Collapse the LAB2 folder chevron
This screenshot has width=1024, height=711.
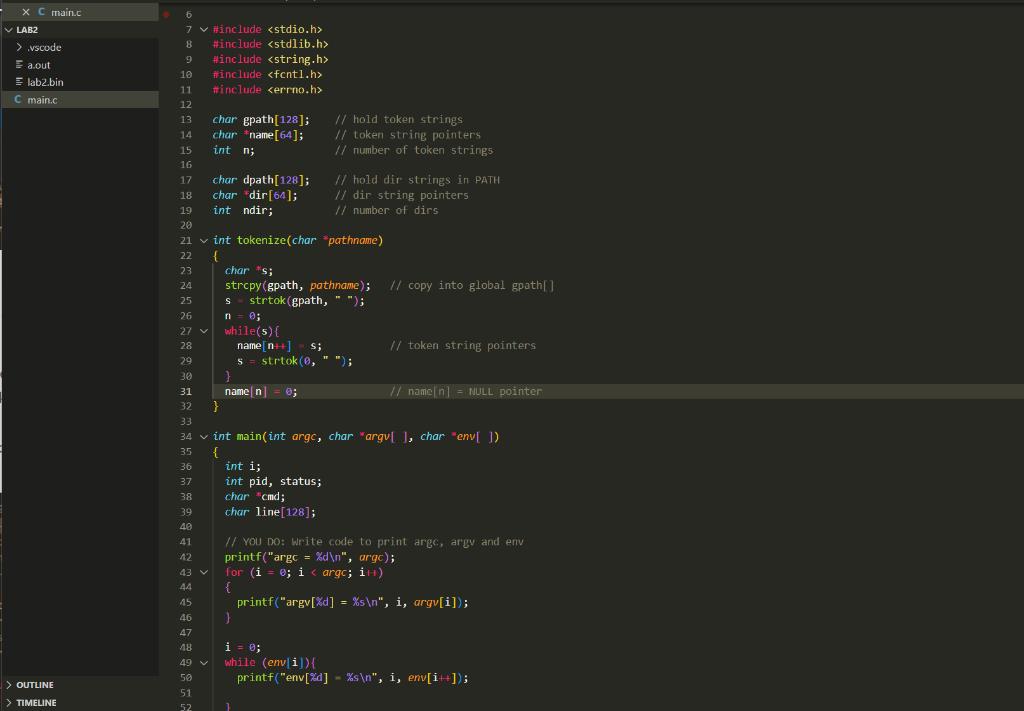tap(8, 29)
